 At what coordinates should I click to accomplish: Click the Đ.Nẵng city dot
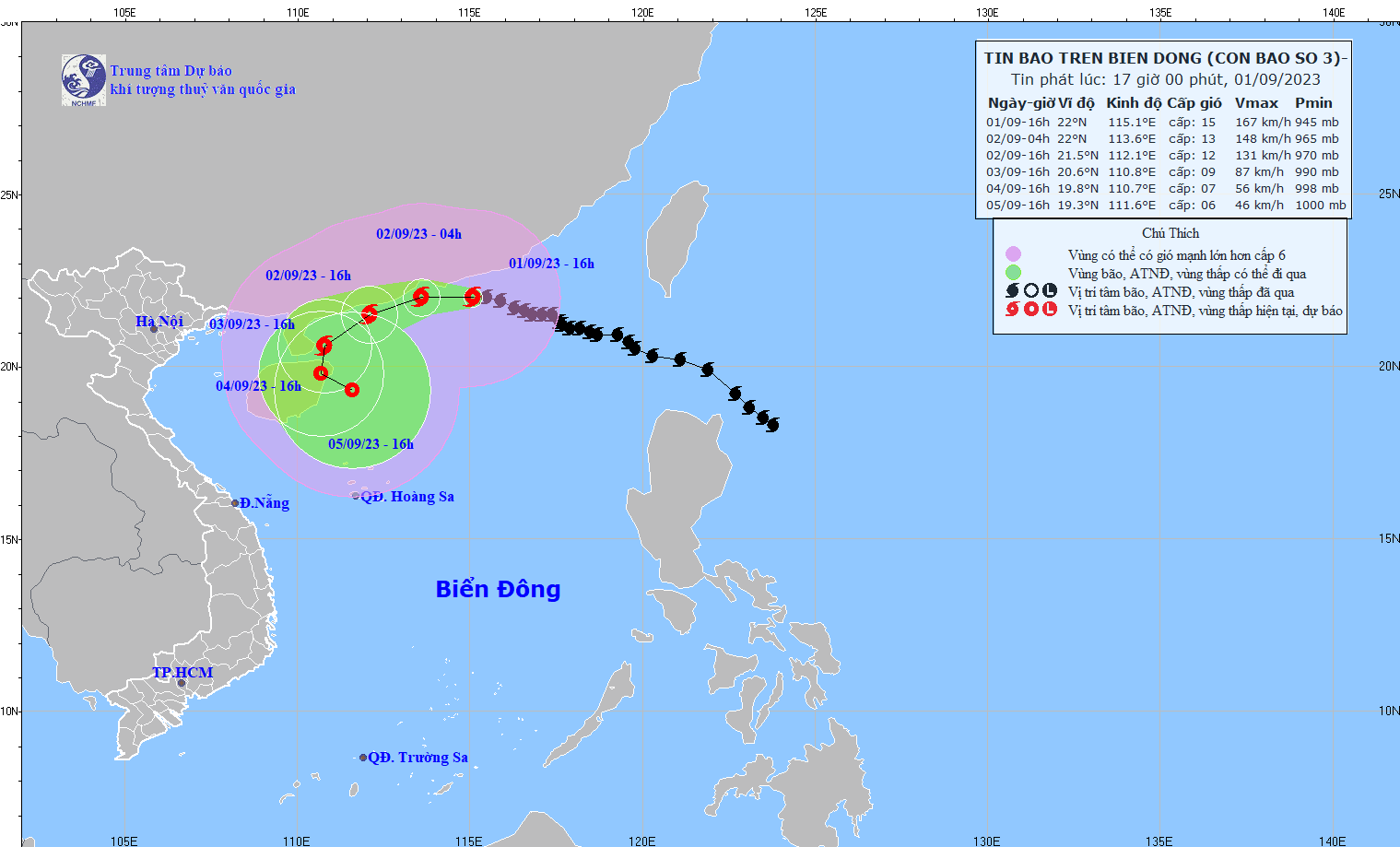point(234,503)
